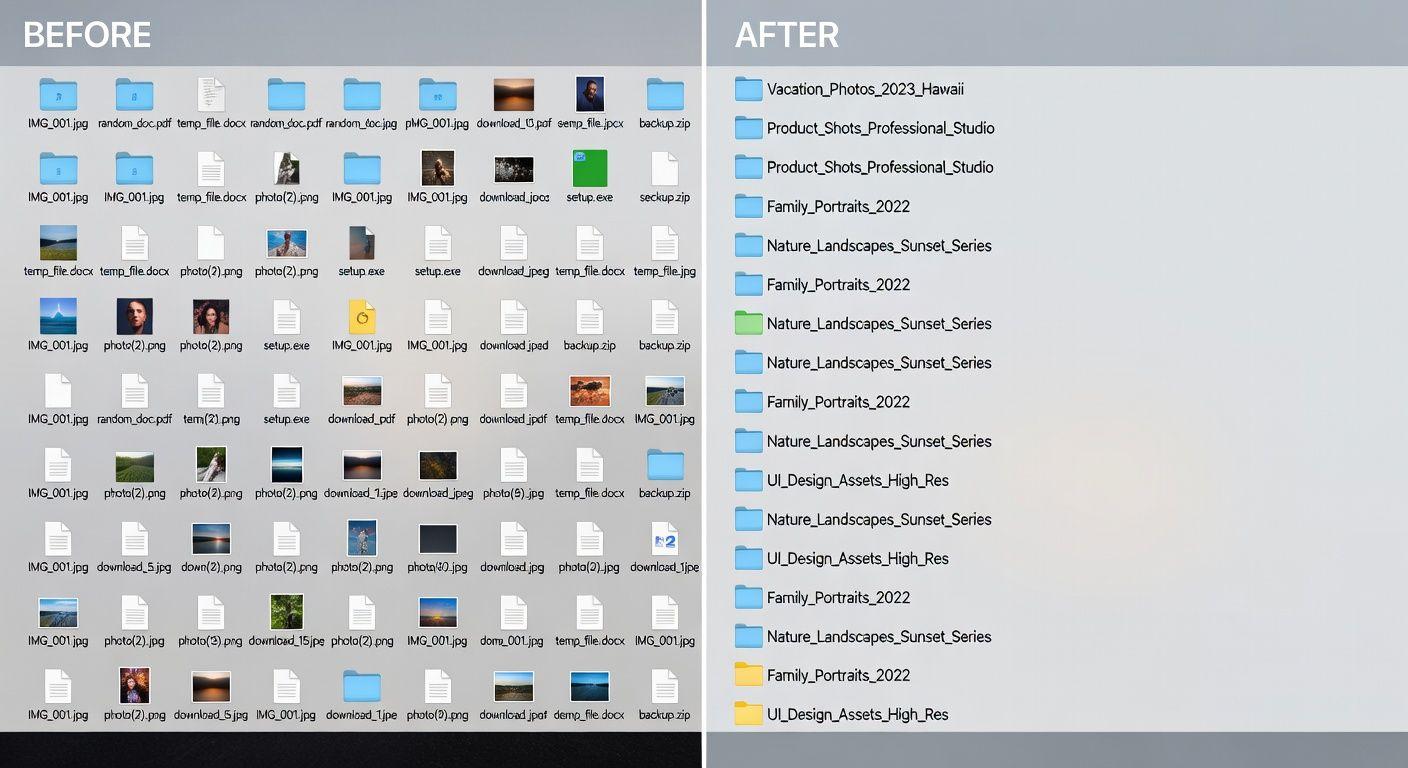1408x768 pixels.
Task: Open the download_1jpe file with number 2
Action: pyautogui.click(x=665, y=539)
